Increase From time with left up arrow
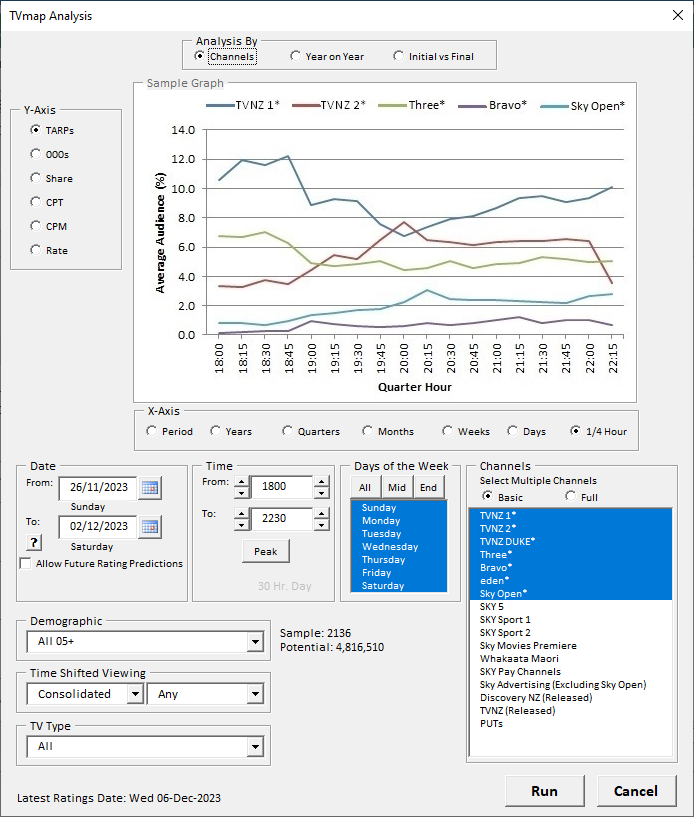Image resolution: width=694 pixels, height=817 pixels. click(241, 481)
